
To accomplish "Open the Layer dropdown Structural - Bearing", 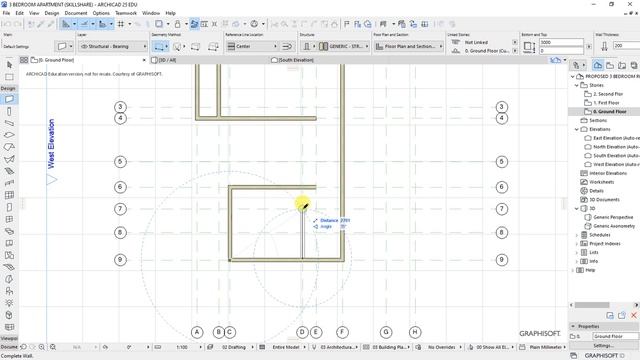I will pos(113,47).
